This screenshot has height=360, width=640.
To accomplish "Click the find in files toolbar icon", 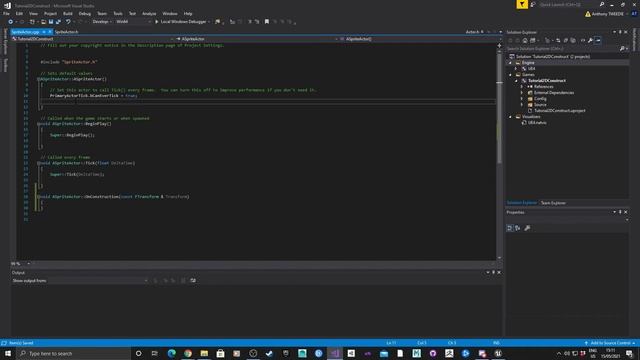I will pos(218,22).
